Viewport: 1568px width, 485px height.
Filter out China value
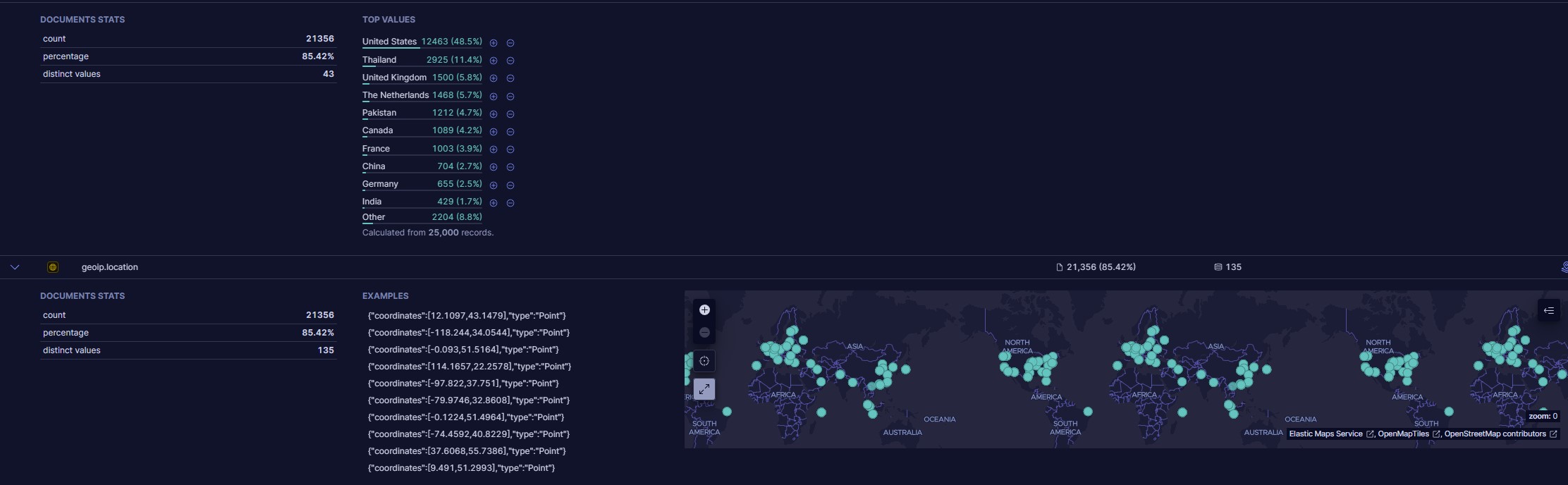point(510,167)
